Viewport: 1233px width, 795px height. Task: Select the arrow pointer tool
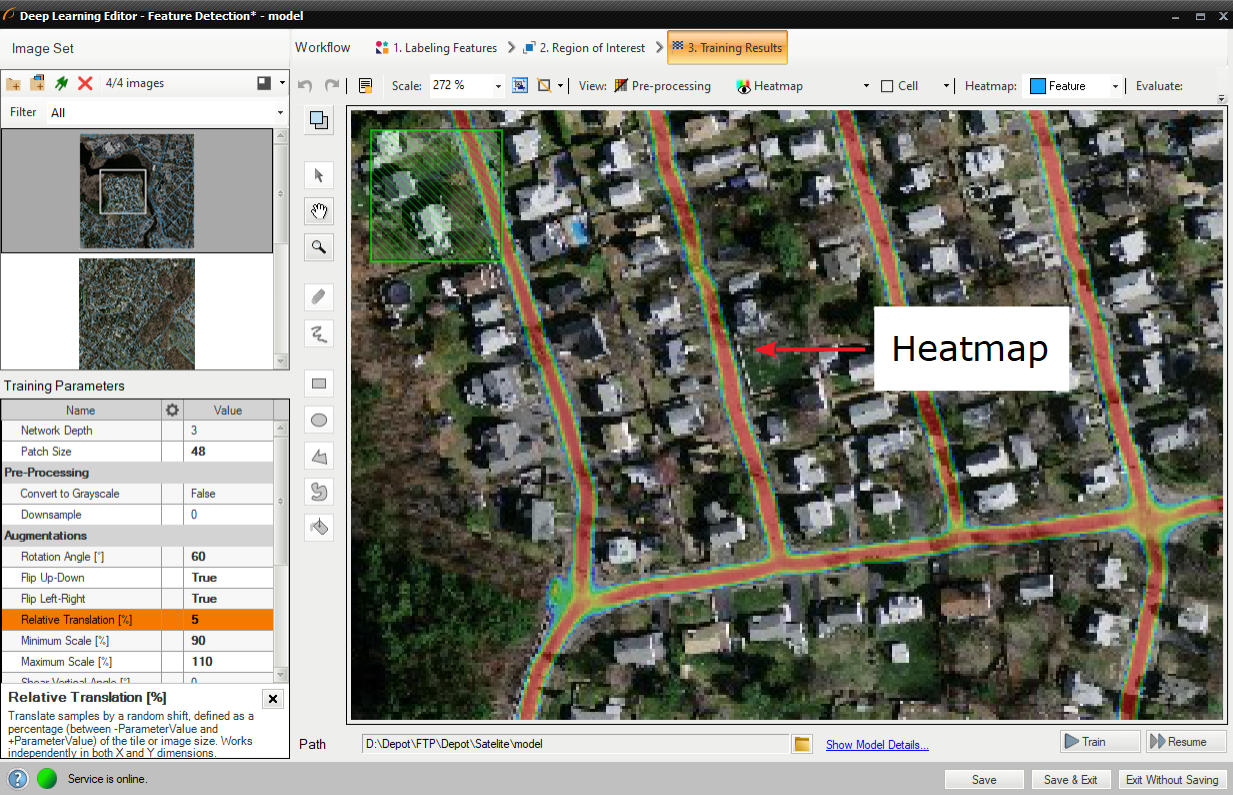click(319, 175)
